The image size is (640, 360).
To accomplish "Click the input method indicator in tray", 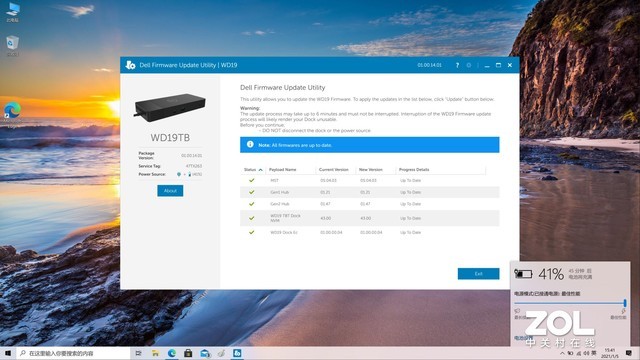I will point(594,353).
